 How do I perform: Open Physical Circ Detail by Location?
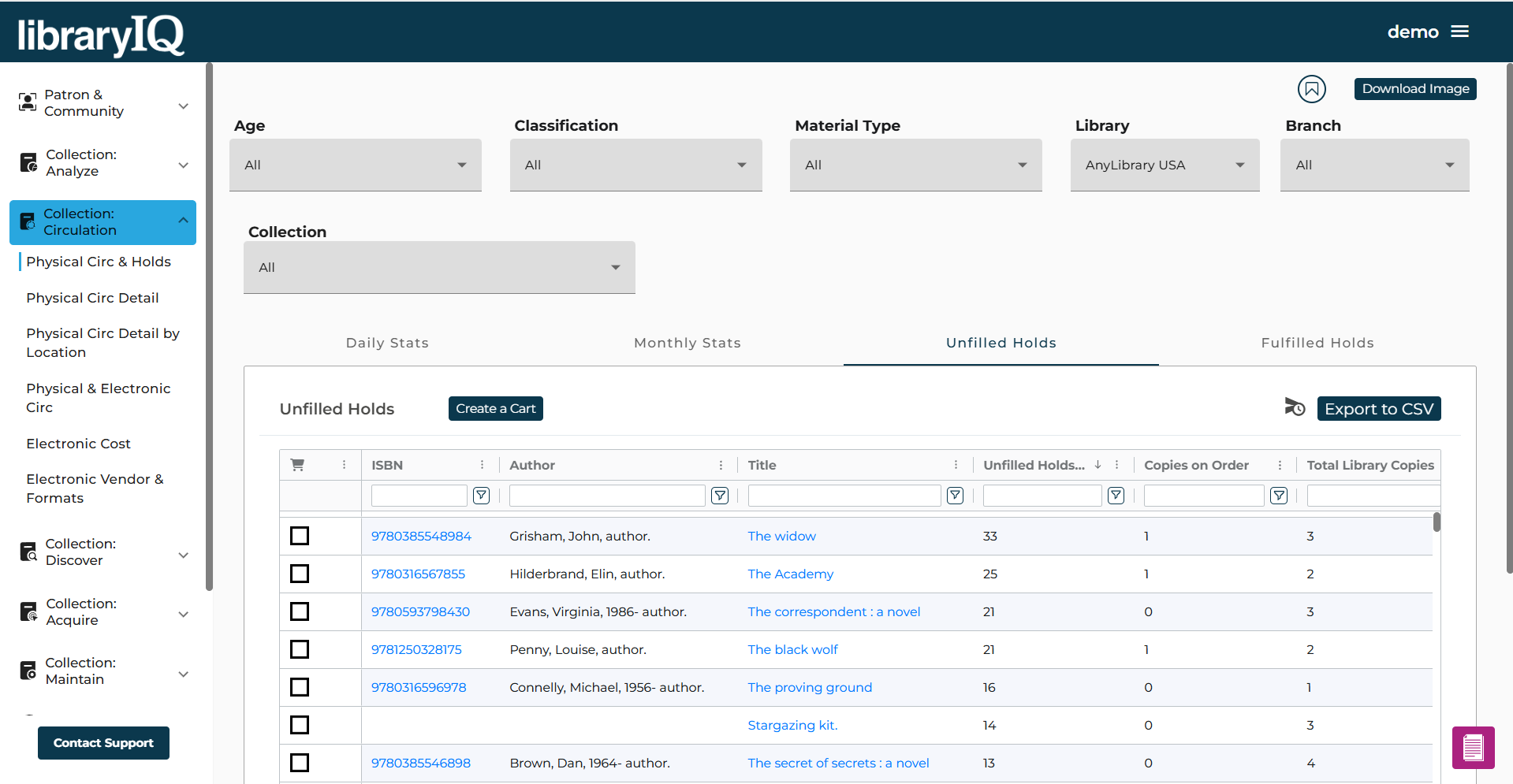(x=102, y=343)
